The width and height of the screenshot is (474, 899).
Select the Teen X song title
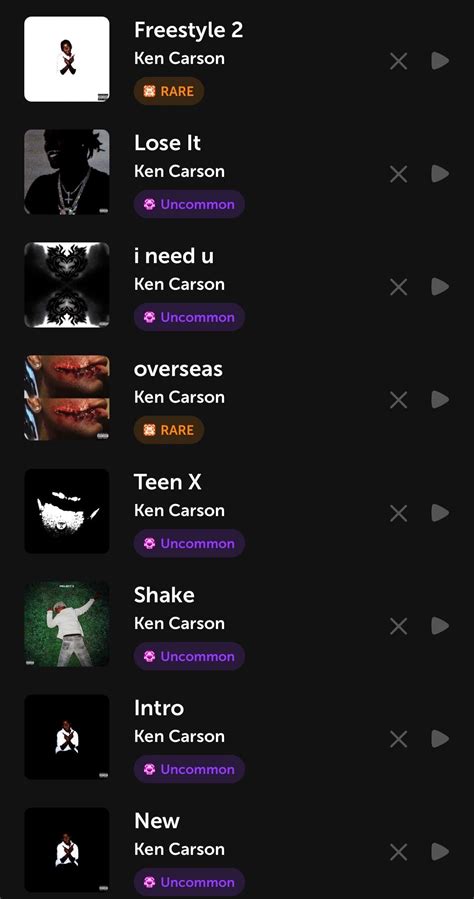167,482
